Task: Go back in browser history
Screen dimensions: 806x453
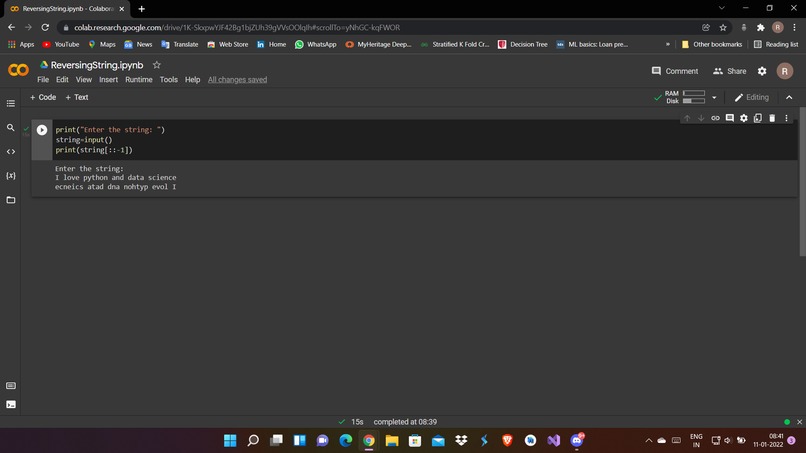Action: coord(11,27)
